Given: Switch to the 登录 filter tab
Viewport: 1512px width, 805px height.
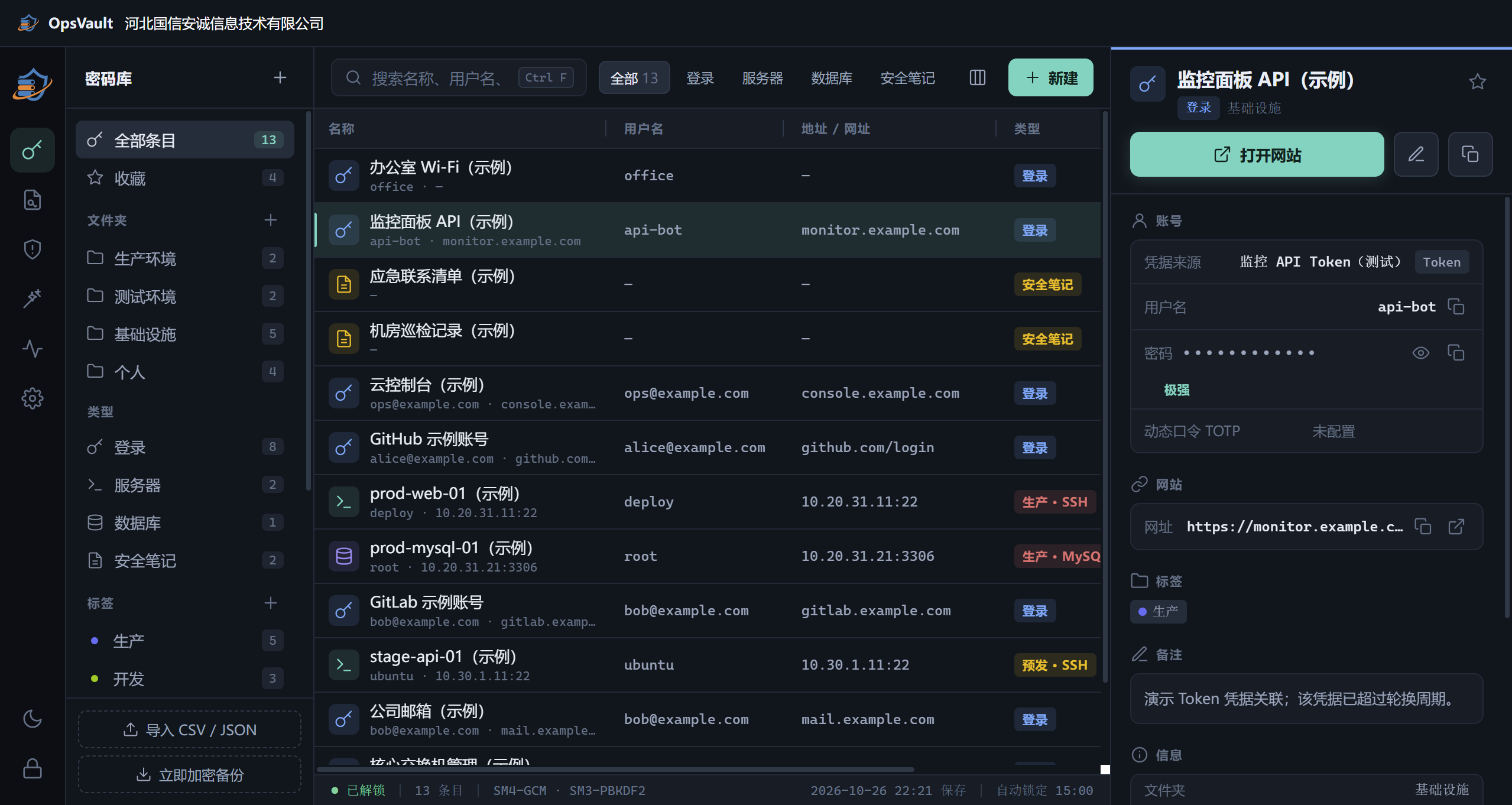Looking at the screenshot, I should coord(700,77).
